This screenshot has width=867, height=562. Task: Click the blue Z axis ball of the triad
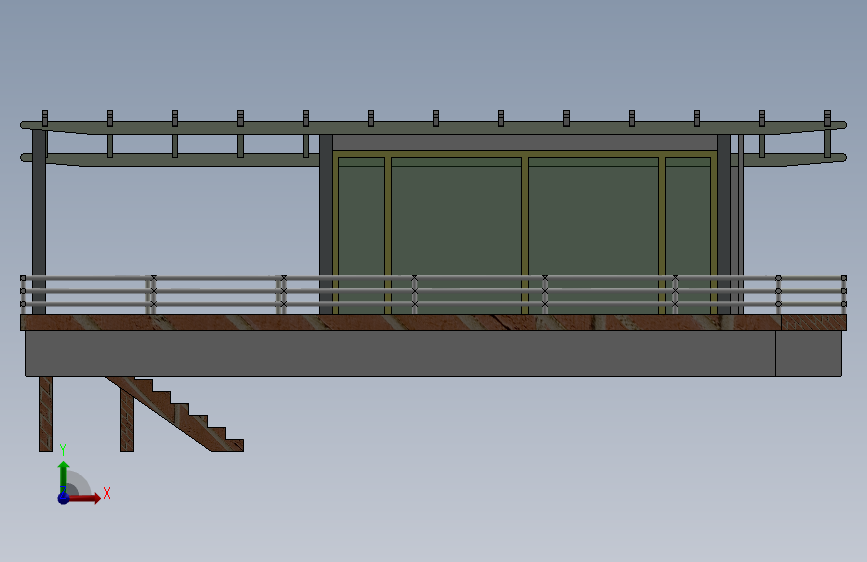point(64,498)
